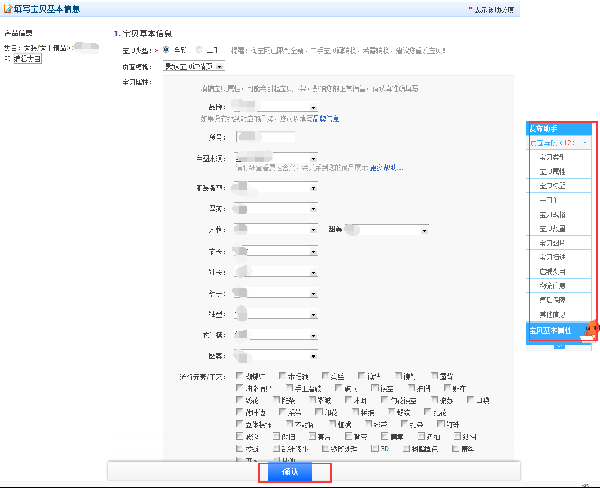
Task: Select the 二手 radio button
Action: pos(199,47)
